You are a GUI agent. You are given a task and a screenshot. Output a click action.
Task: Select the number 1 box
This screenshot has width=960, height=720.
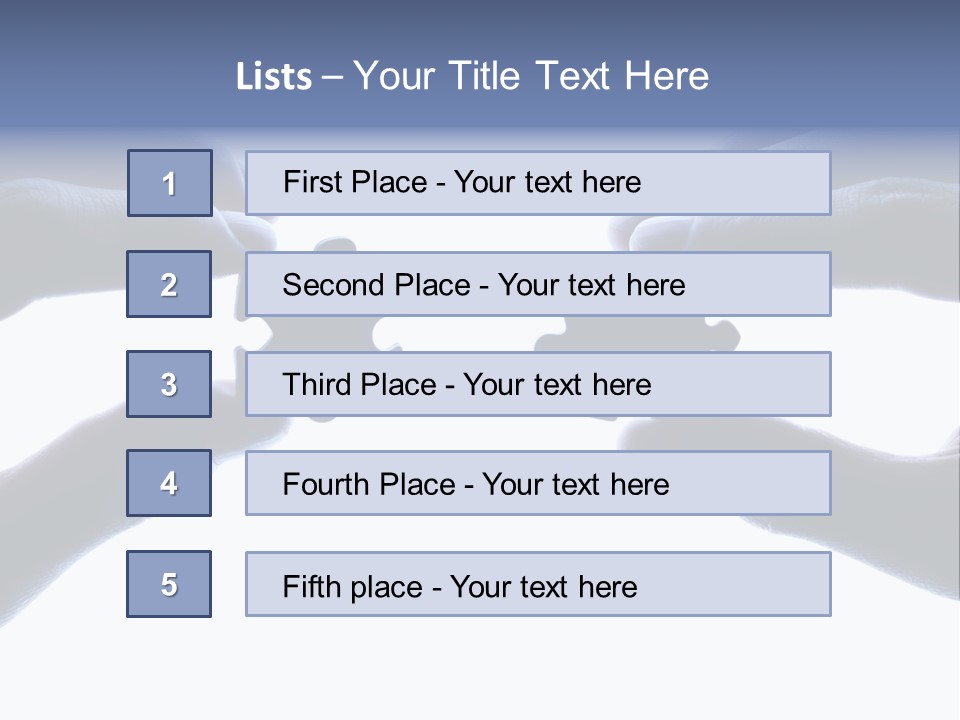click(170, 183)
